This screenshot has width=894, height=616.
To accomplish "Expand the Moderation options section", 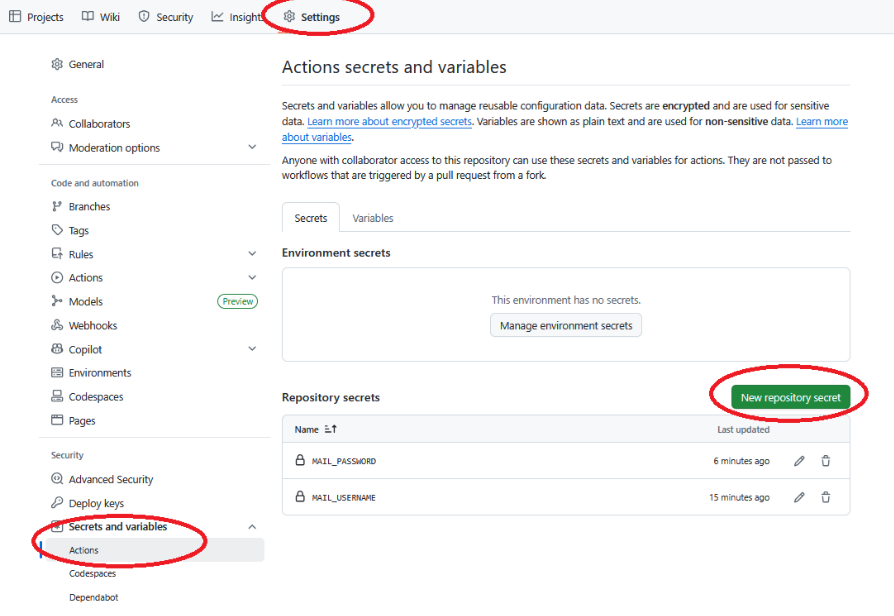I will 252,148.
